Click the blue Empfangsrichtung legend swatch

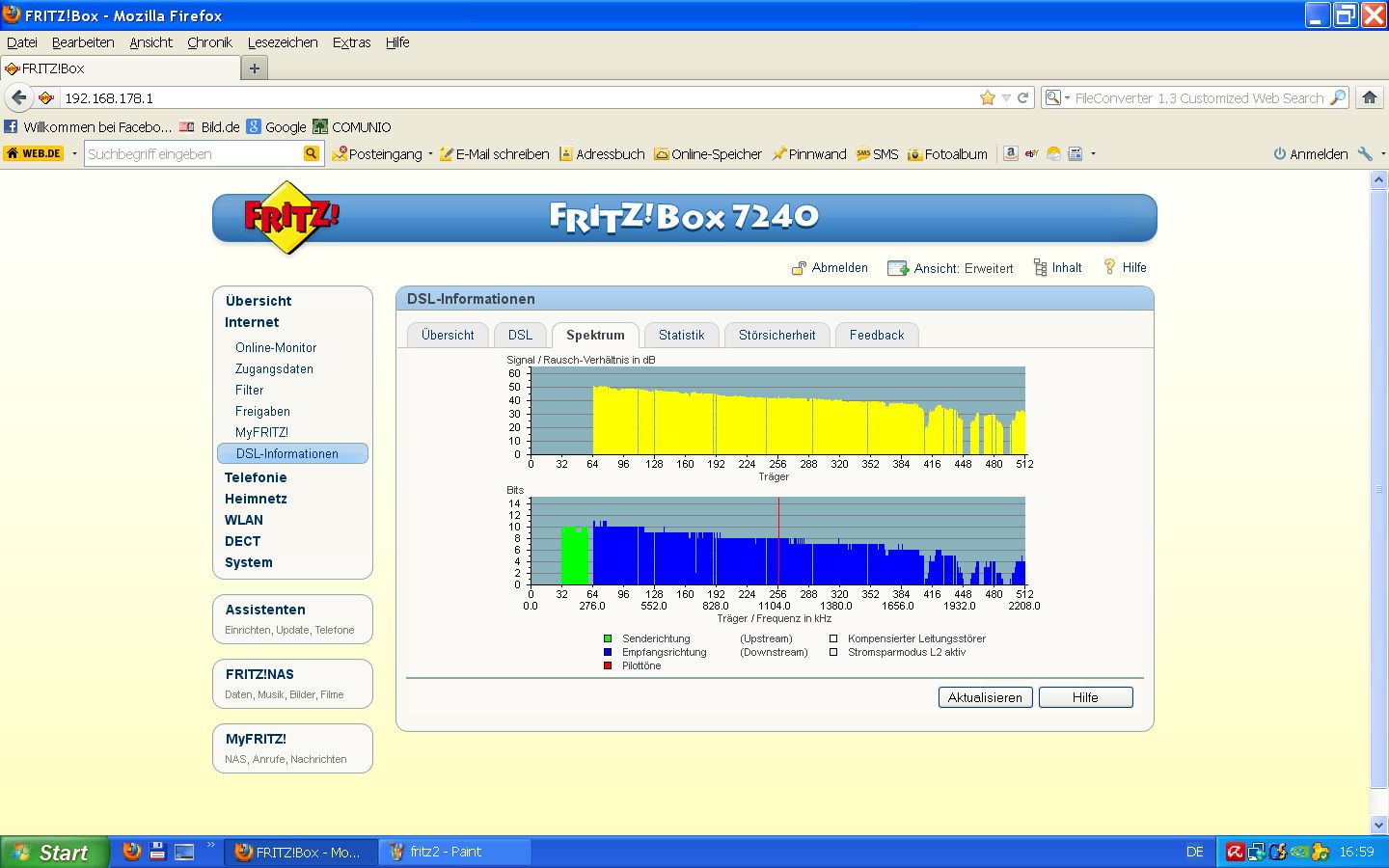[608, 652]
